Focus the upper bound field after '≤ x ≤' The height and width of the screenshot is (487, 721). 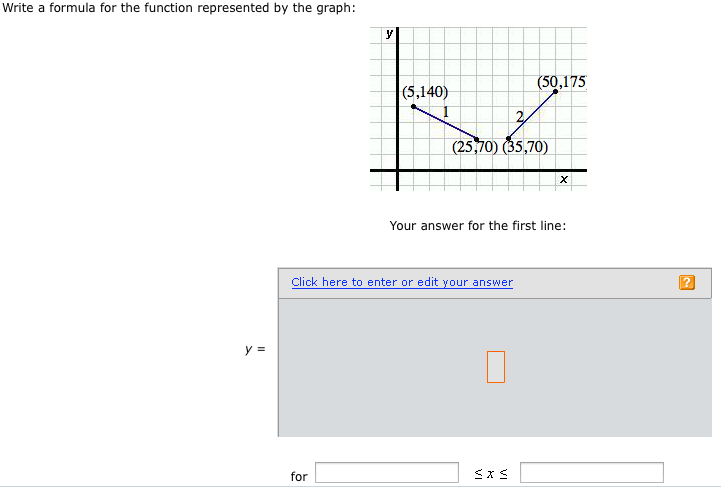coord(592,473)
